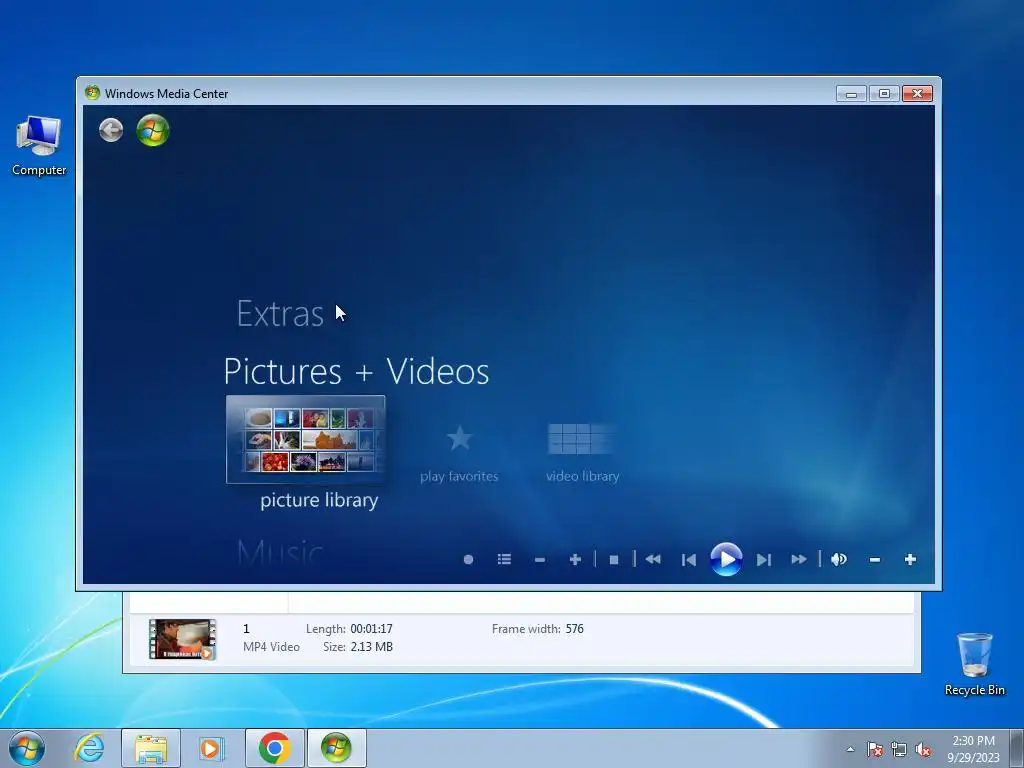This screenshot has width=1024, height=768.
Task: Show hidden tray icons arrow
Action: 850,749
